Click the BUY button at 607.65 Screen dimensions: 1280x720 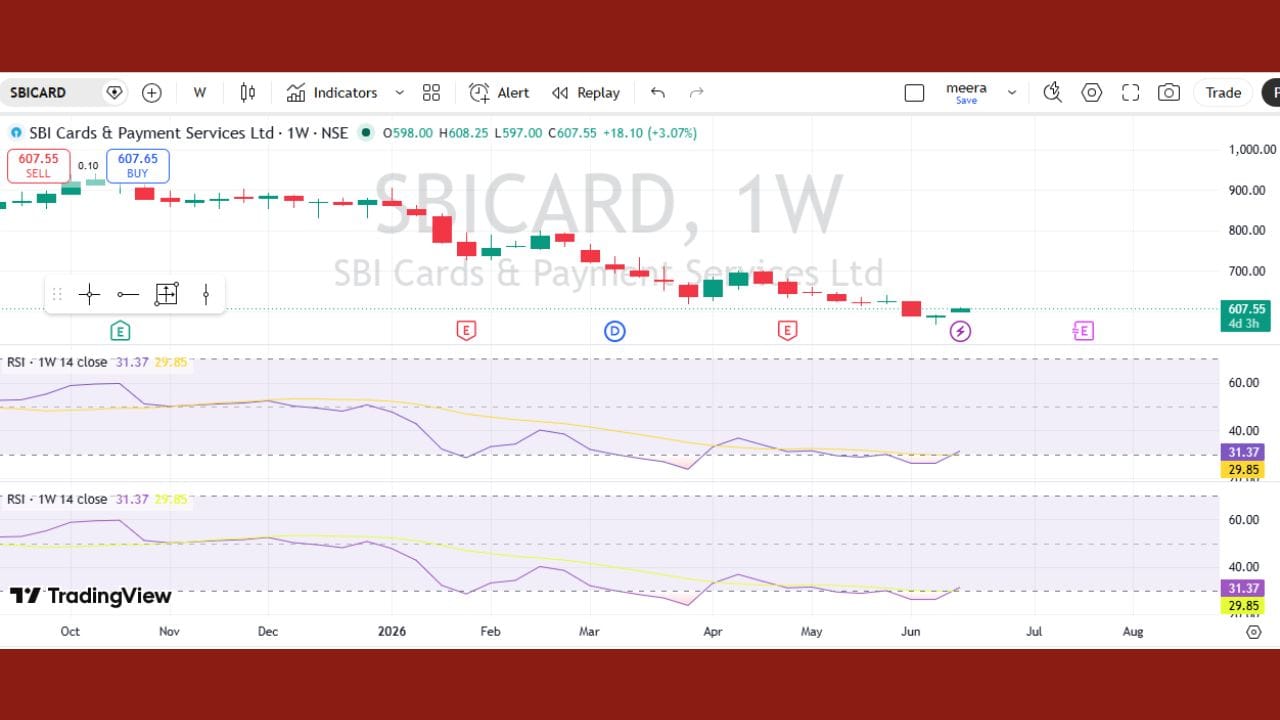coord(138,166)
